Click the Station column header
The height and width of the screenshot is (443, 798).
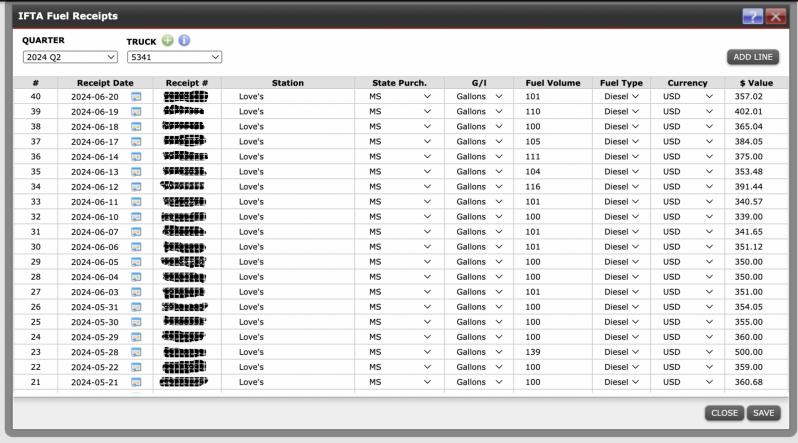tap(288, 82)
